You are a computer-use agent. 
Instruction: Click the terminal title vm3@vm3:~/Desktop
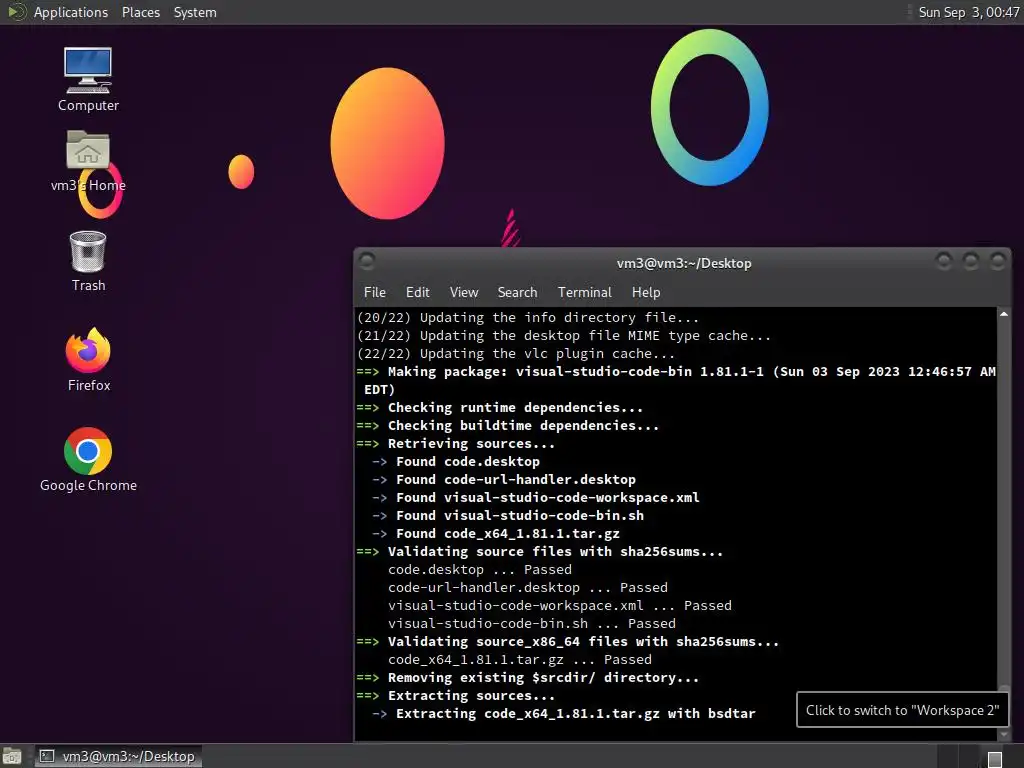tap(684, 263)
